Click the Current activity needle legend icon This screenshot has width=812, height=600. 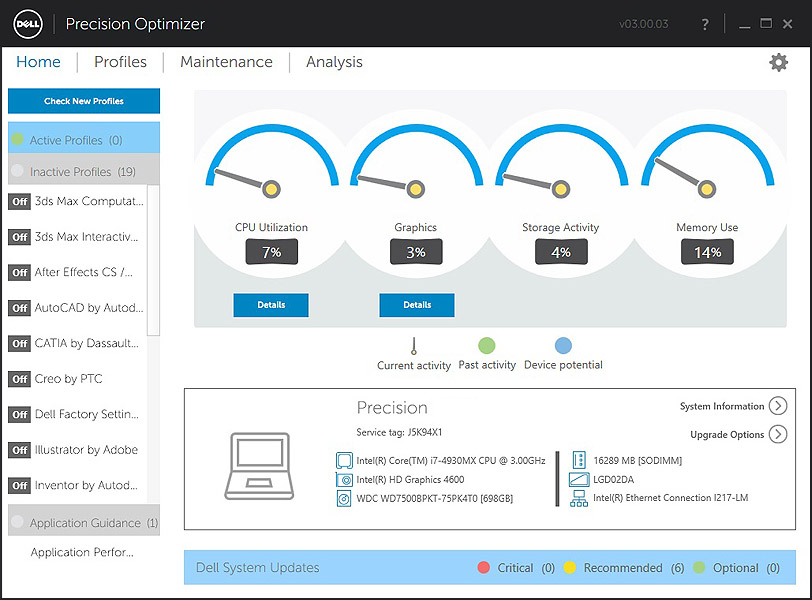413,345
